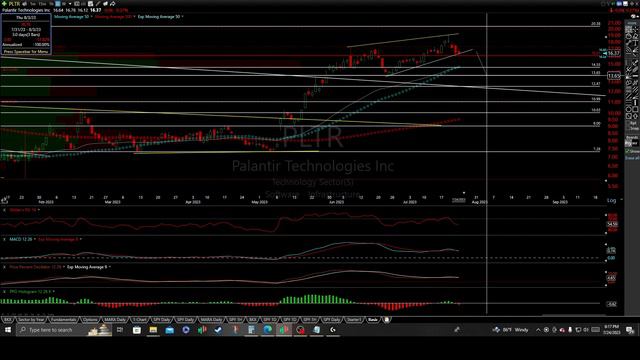The height and width of the screenshot is (360, 640).
Task: Switch to the 1 Chart tab
Action: coord(139,320)
